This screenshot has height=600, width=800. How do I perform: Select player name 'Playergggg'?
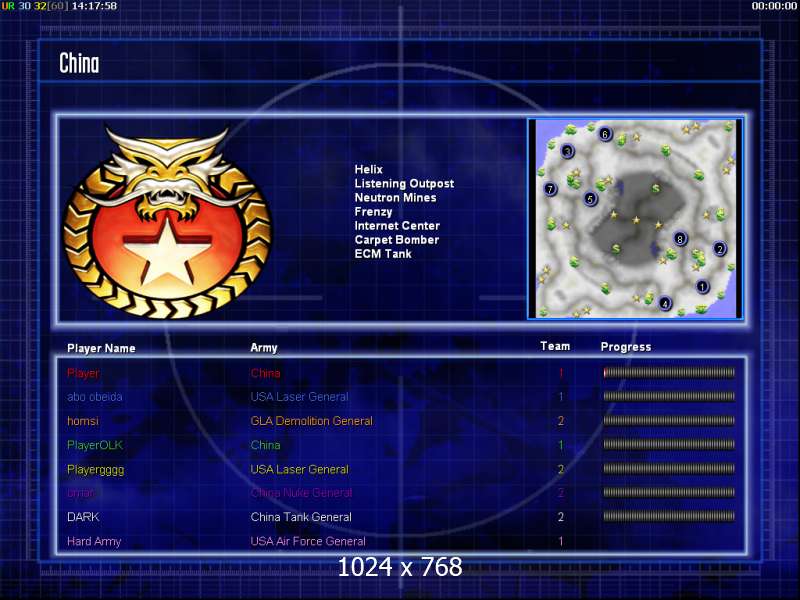click(x=95, y=470)
